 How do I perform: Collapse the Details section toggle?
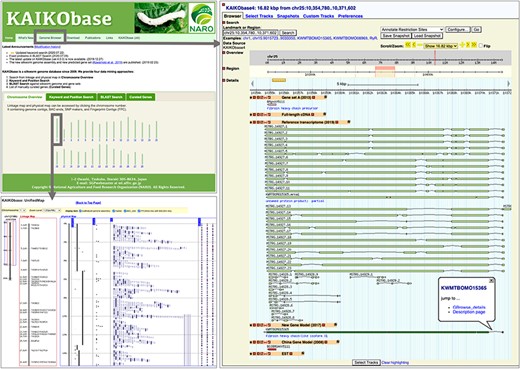click(x=224, y=80)
